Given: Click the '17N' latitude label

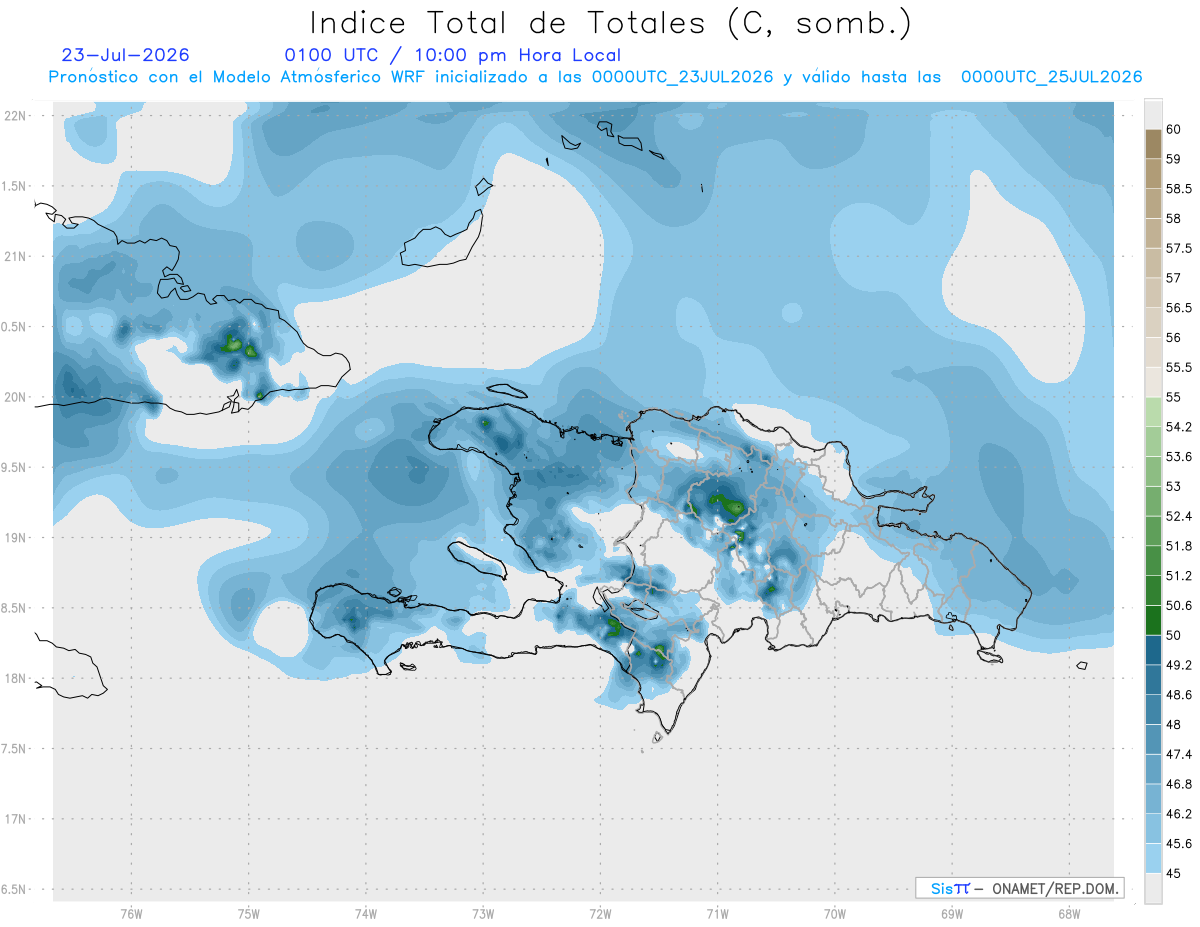Looking at the screenshot, I should coord(16,819).
